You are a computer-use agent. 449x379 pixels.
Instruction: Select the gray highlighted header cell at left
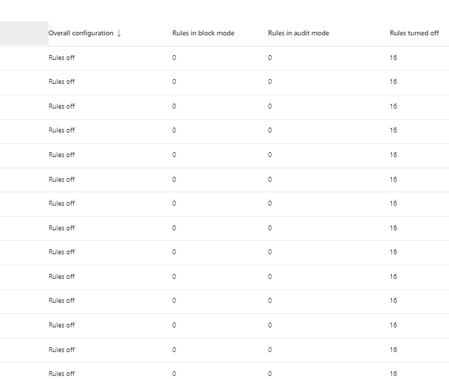[x=24, y=33]
